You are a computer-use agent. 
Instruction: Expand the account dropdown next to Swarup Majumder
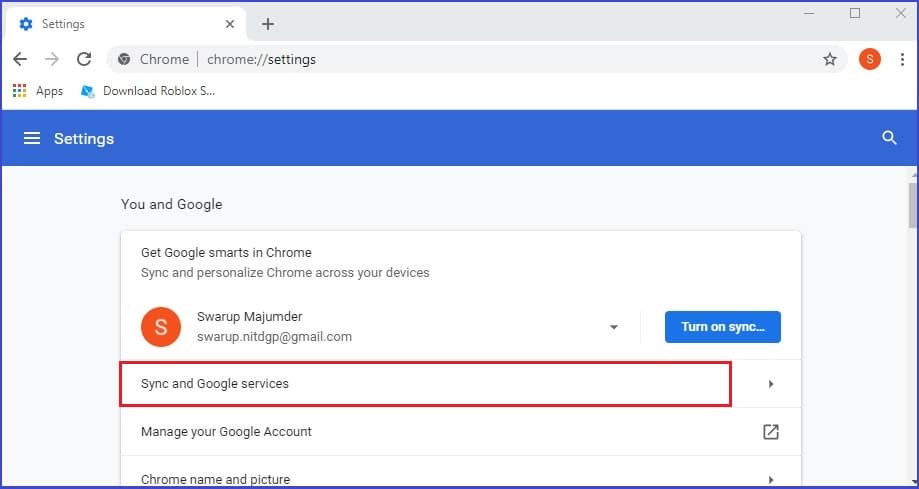coord(614,327)
